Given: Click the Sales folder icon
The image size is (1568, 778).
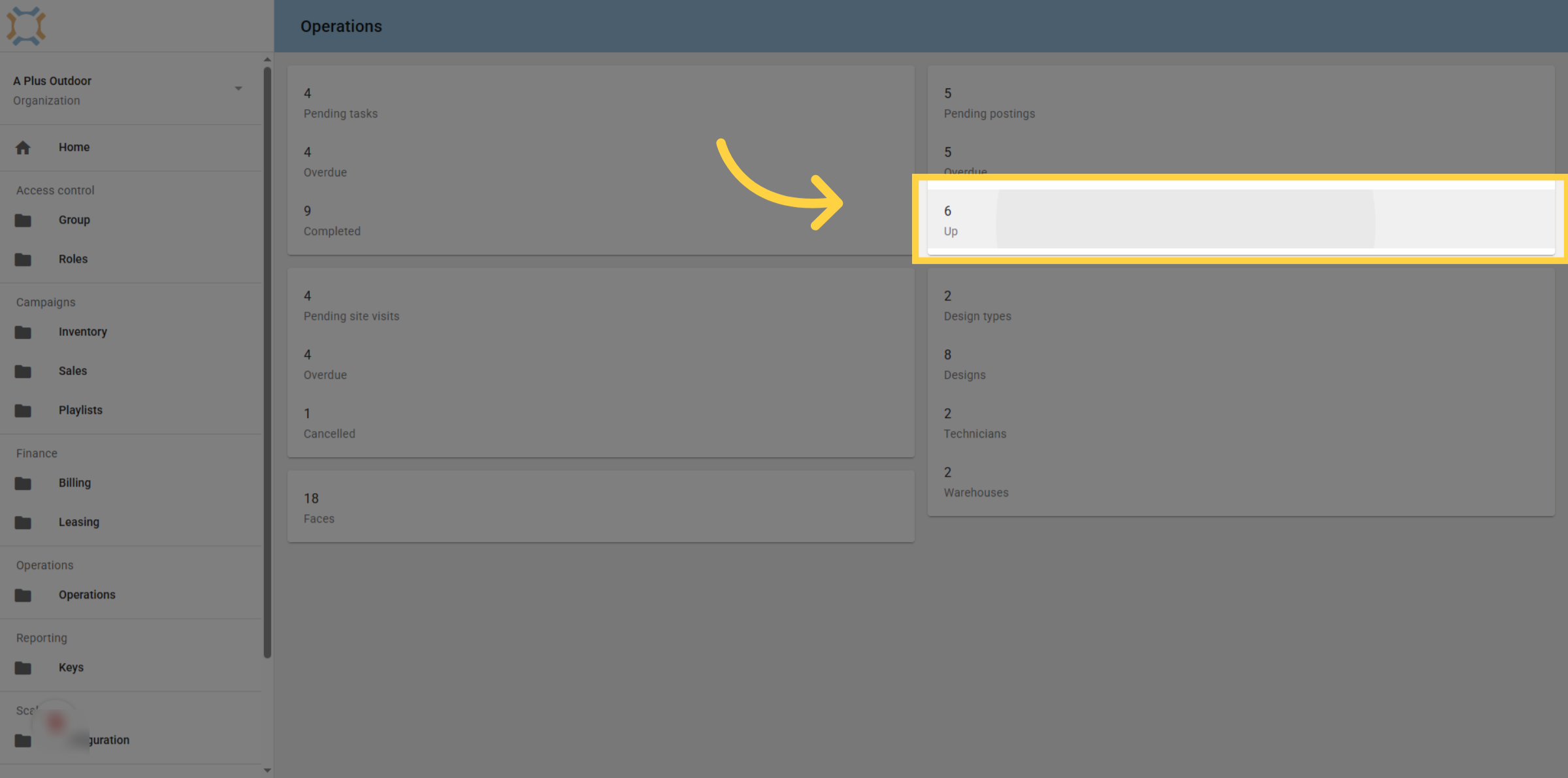Looking at the screenshot, I should point(23,371).
